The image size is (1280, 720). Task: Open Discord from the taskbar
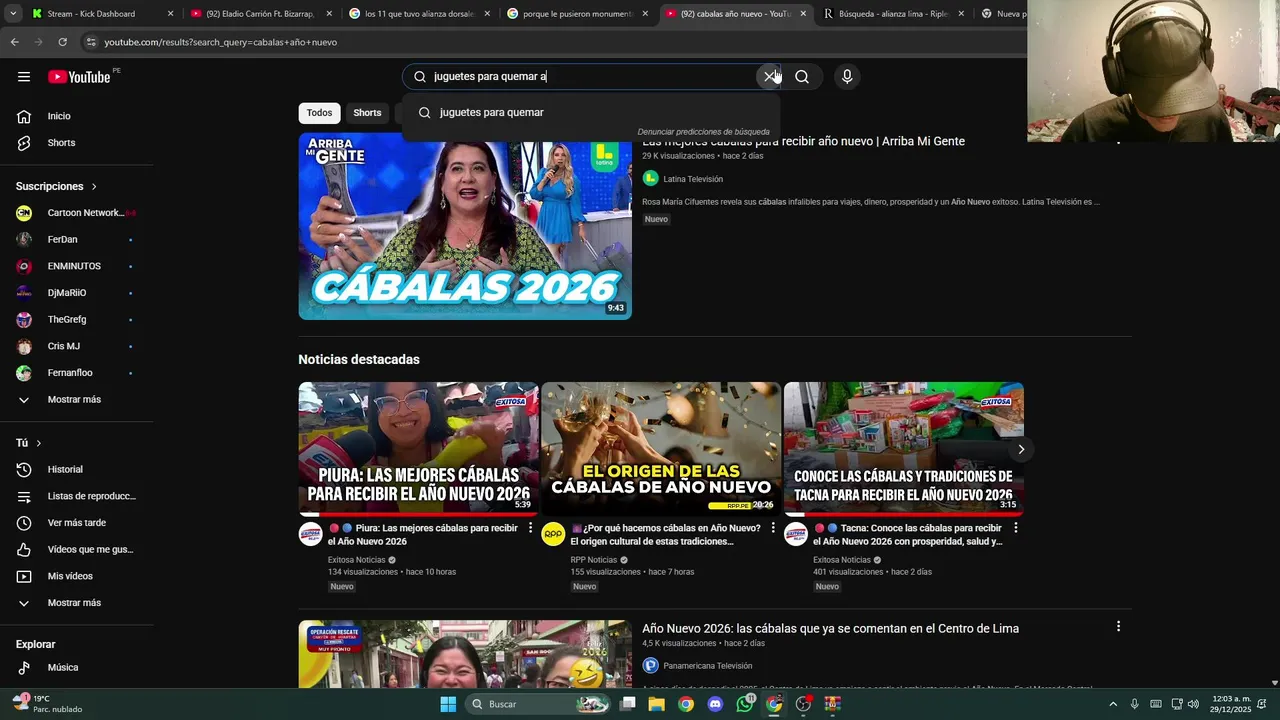click(x=715, y=704)
